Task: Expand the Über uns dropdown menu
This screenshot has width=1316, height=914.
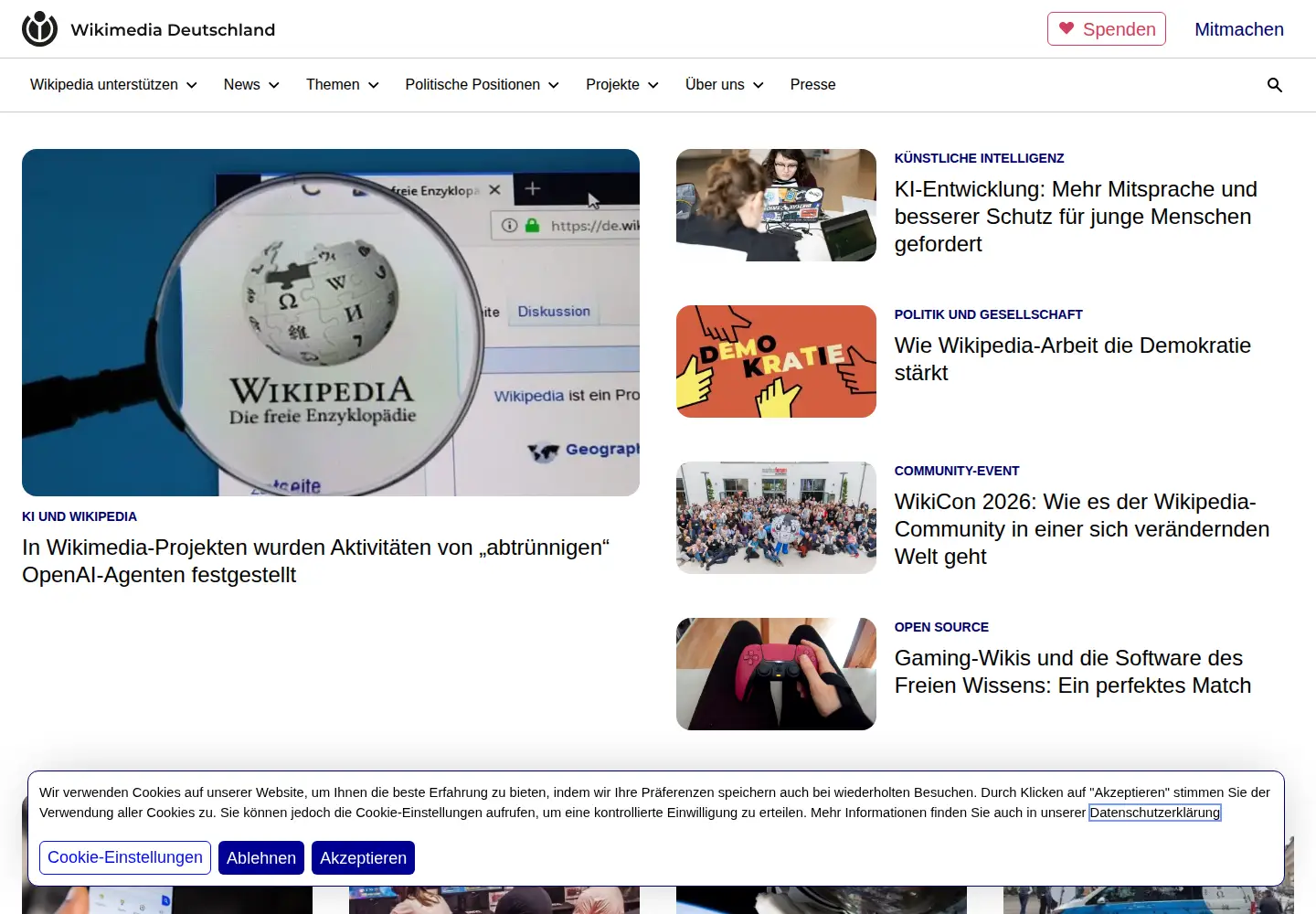Action: (x=725, y=85)
